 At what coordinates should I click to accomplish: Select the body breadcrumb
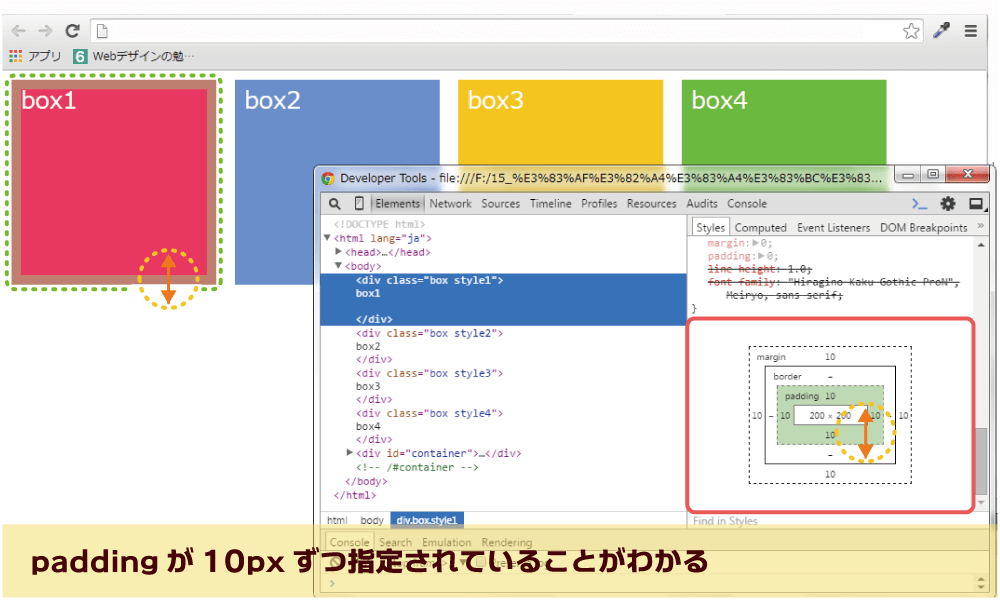click(372, 520)
